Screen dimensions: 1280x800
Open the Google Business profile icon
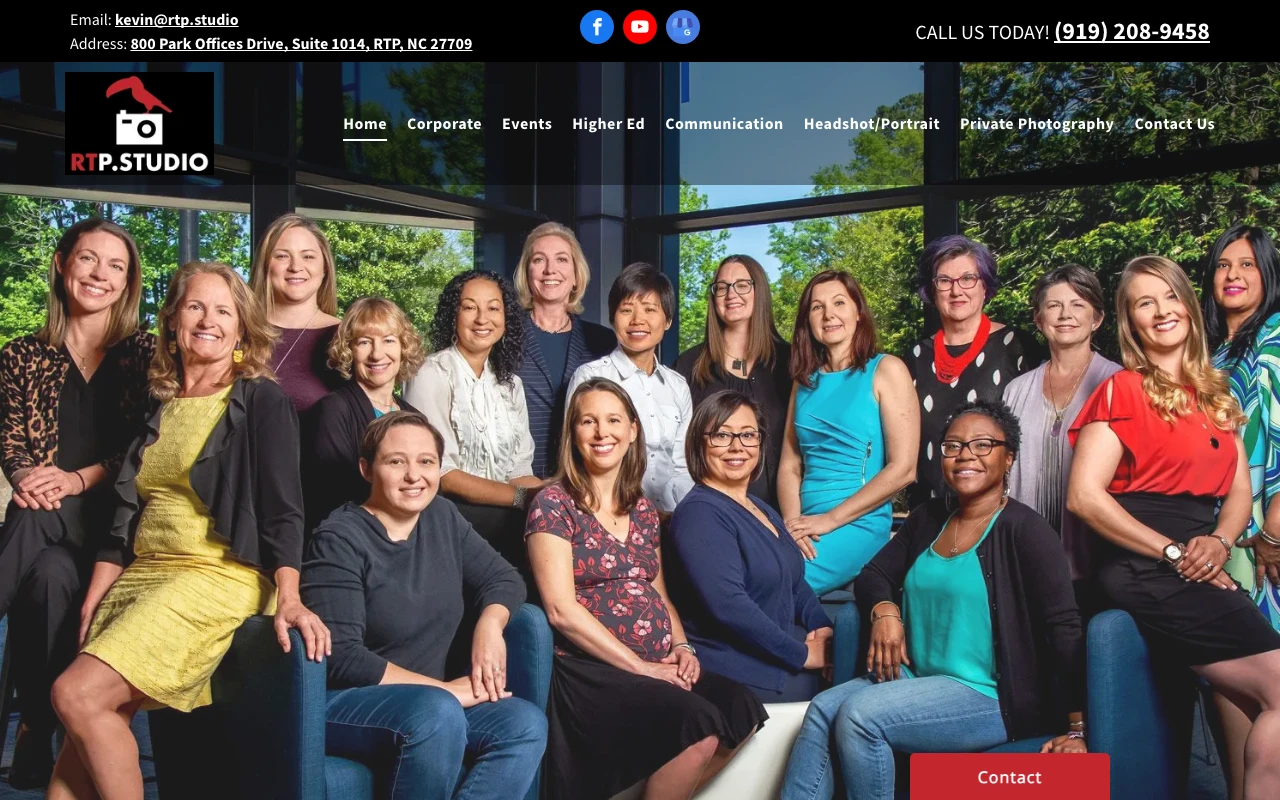683,27
